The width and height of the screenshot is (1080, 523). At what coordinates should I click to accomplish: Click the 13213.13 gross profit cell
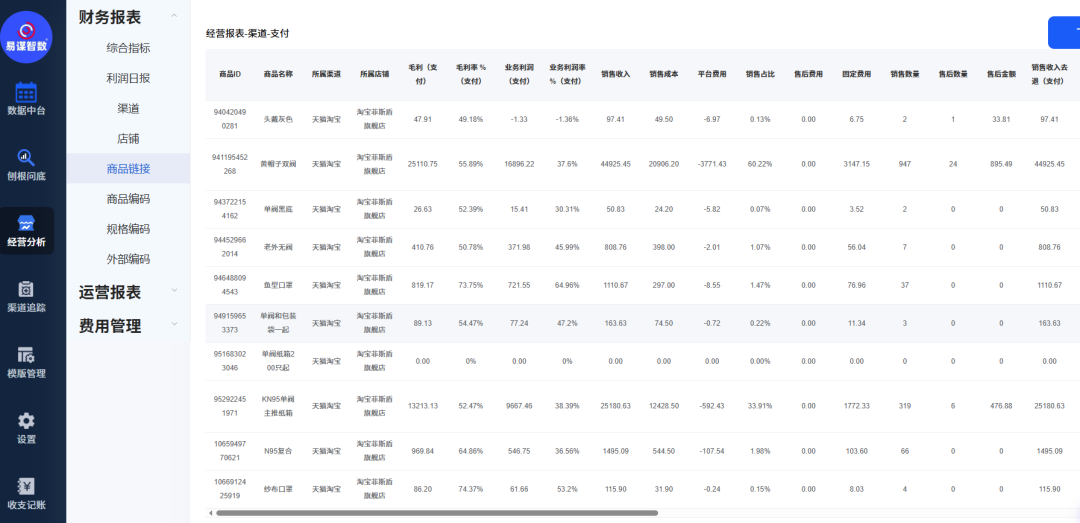click(x=422, y=406)
